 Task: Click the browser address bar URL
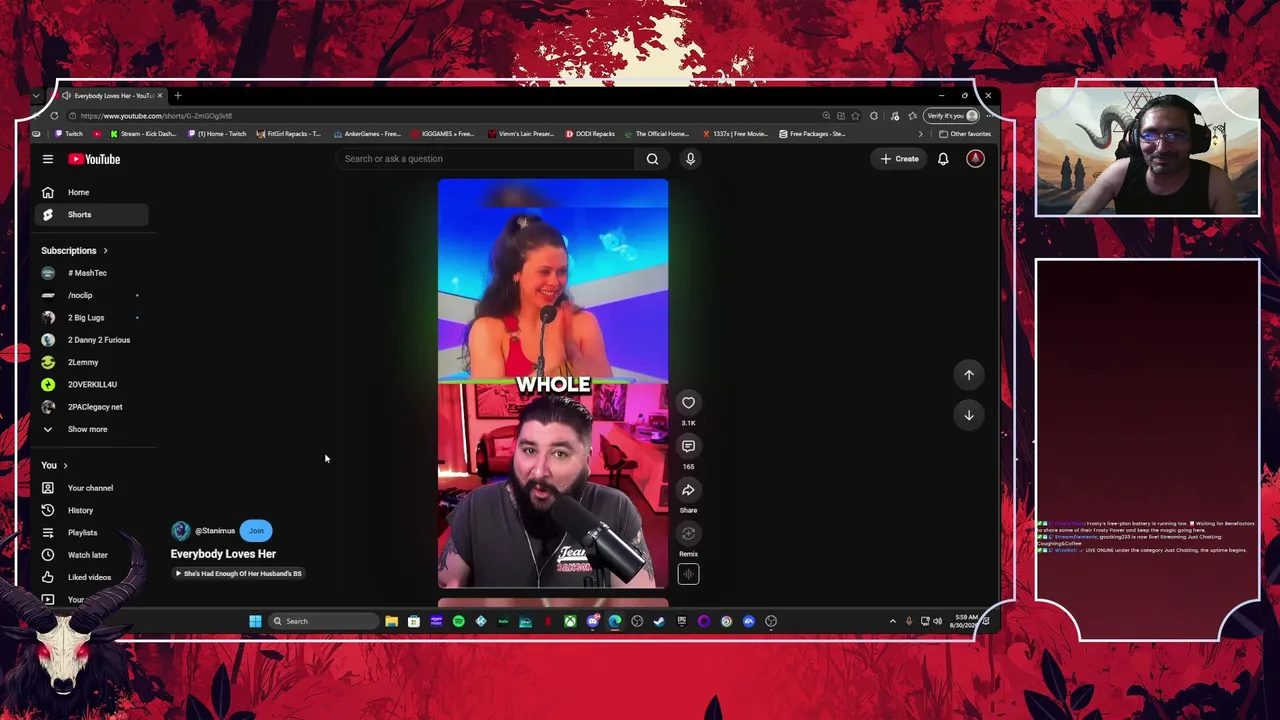click(156, 116)
